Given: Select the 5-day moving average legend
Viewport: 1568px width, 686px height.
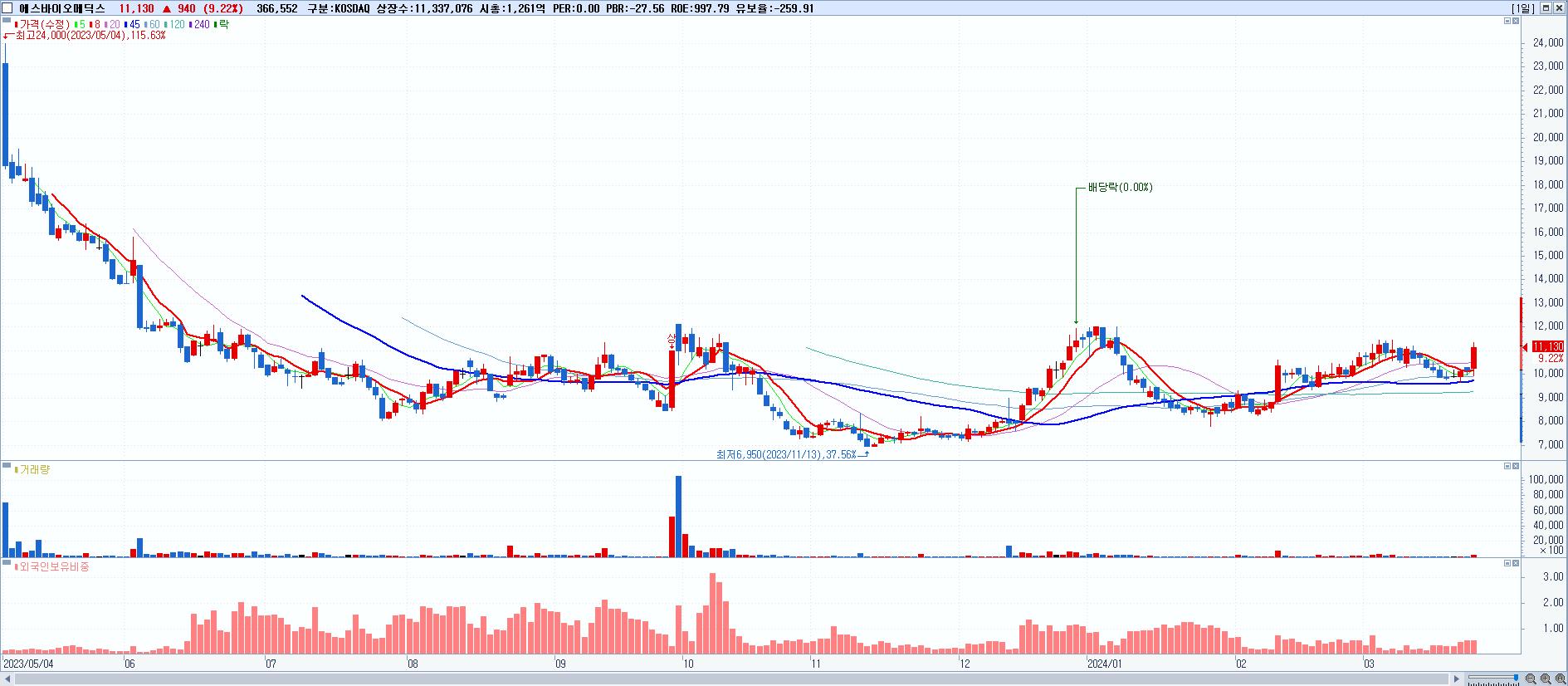Looking at the screenshot, I should pyautogui.click(x=79, y=24).
